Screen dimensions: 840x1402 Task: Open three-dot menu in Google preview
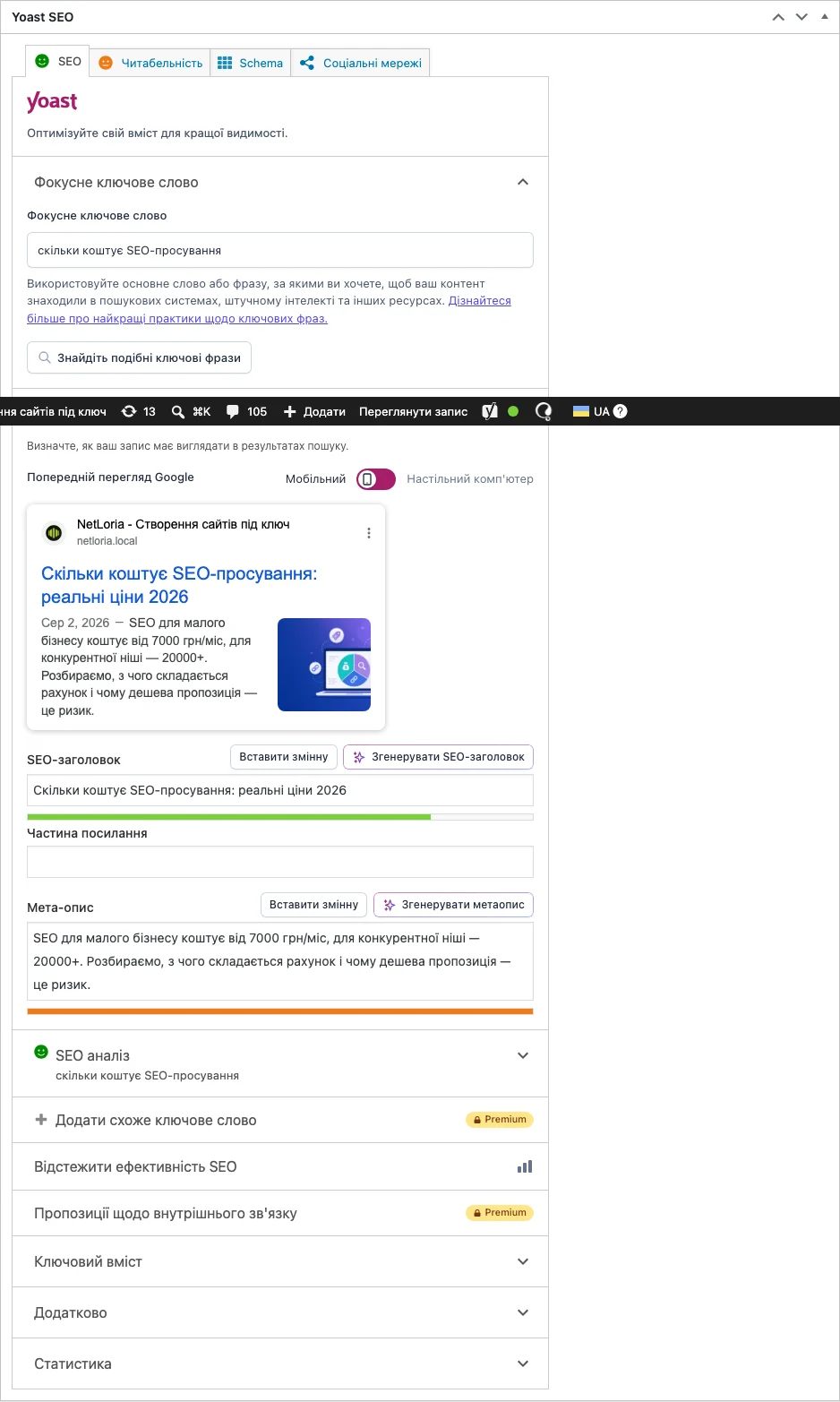point(369,533)
